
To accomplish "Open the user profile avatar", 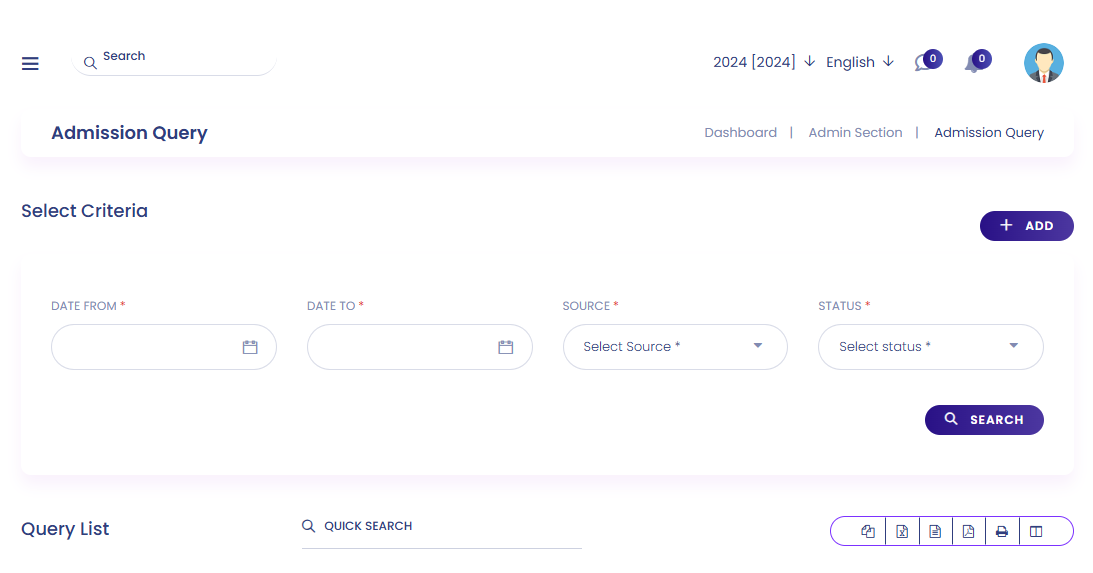I will (x=1043, y=63).
